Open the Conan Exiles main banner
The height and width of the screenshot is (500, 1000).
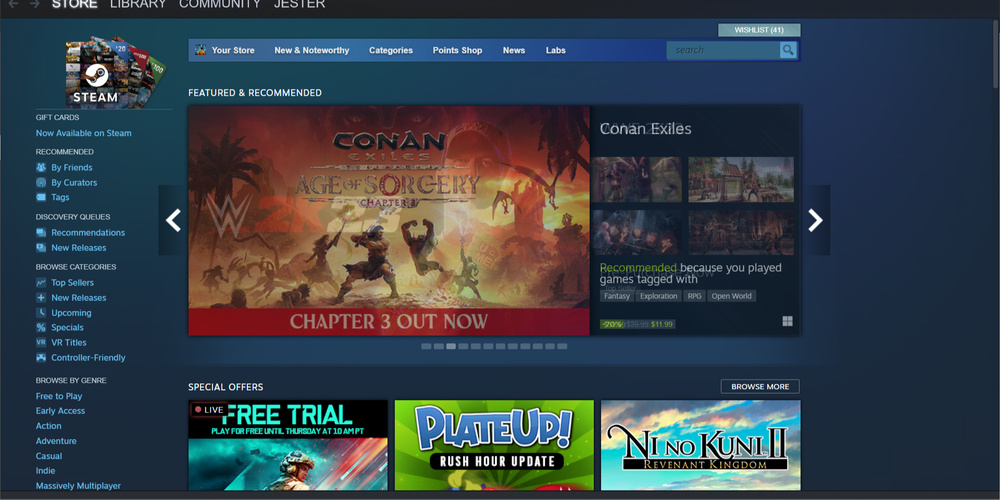389,221
